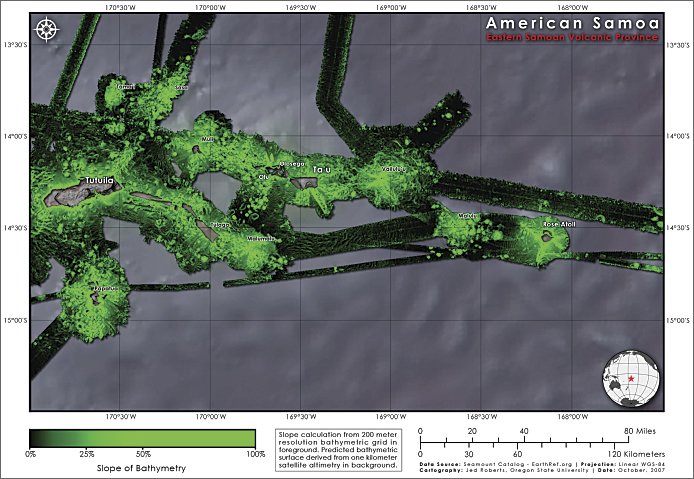Viewport: 694px width, 479px height.
Task: Click the 13°30'S label on the left edge
Action: pos(16,45)
